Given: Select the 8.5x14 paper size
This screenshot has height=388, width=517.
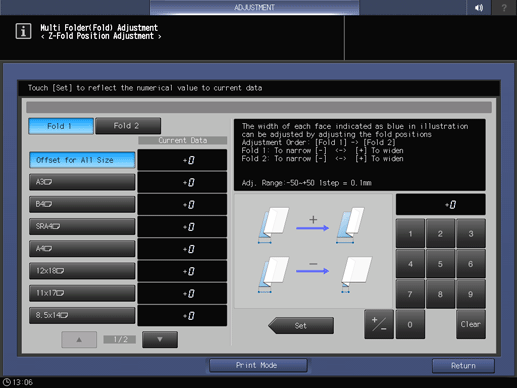Looking at the screenshot, I should (x=82, y=315).
